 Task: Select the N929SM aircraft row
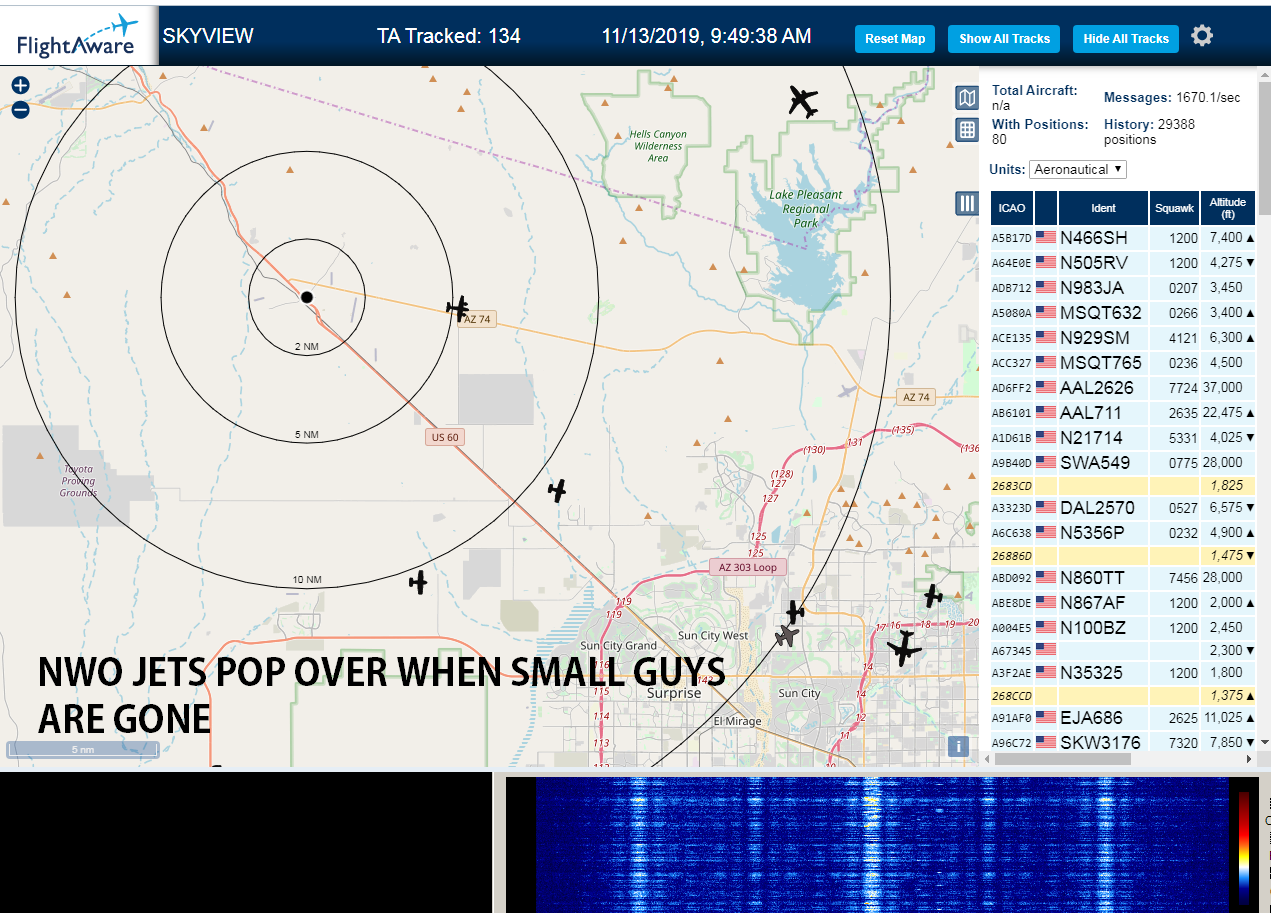1123,338
